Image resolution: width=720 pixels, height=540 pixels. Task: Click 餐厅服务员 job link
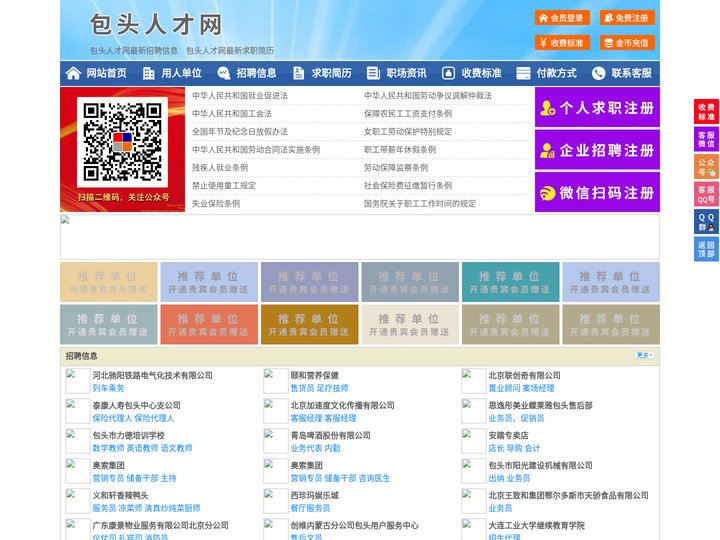[x=310, y=508]
